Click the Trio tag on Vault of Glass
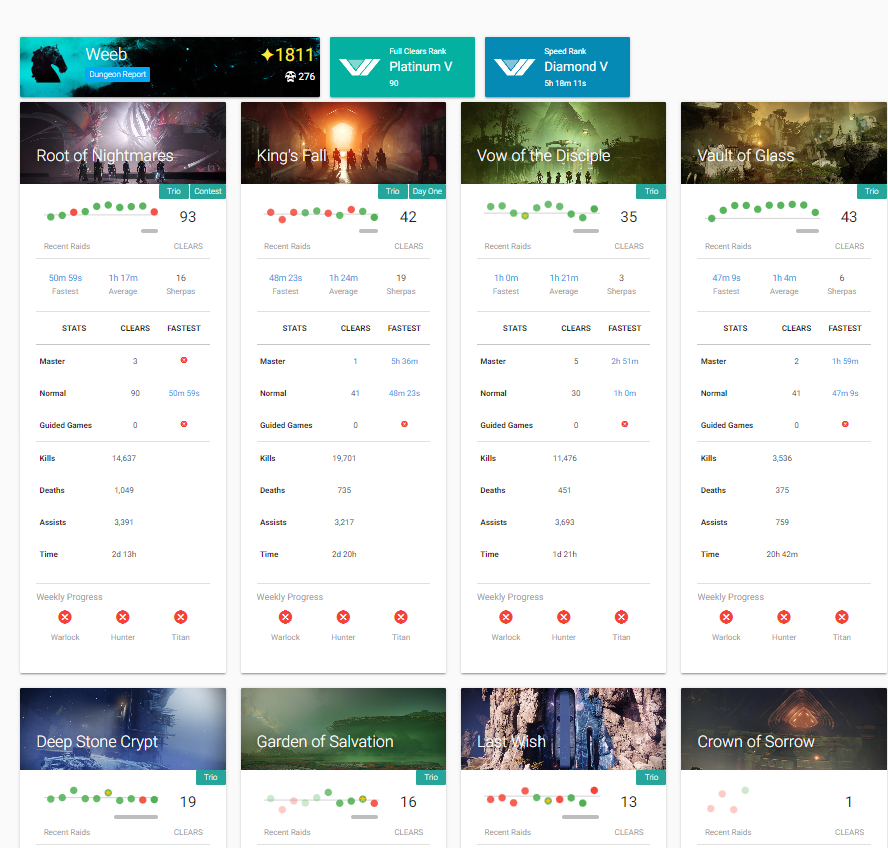 click(872, 191)
